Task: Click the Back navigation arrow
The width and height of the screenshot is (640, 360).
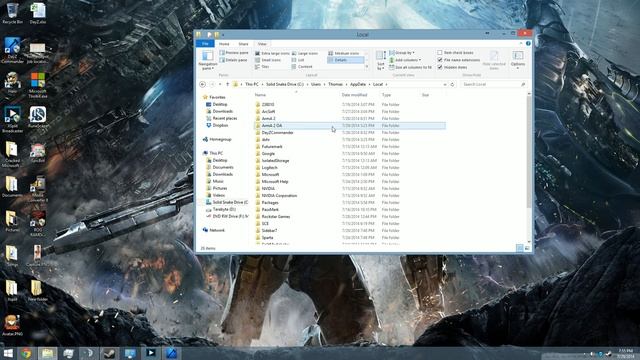Action: point(202,84)
